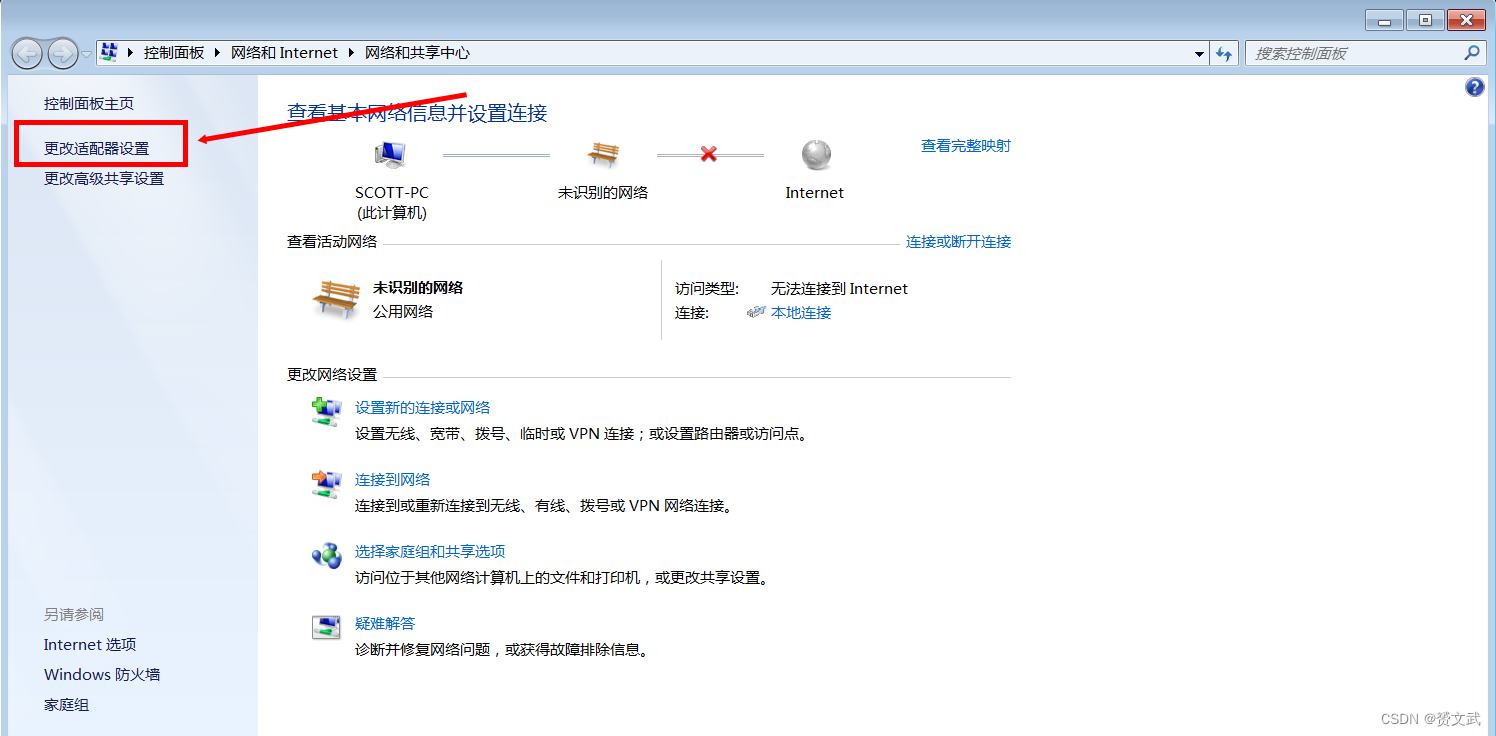1496x736 pixels.
Task: Click the troubleshooting (疑难解答) icon
Action: [x=326, y=627]
